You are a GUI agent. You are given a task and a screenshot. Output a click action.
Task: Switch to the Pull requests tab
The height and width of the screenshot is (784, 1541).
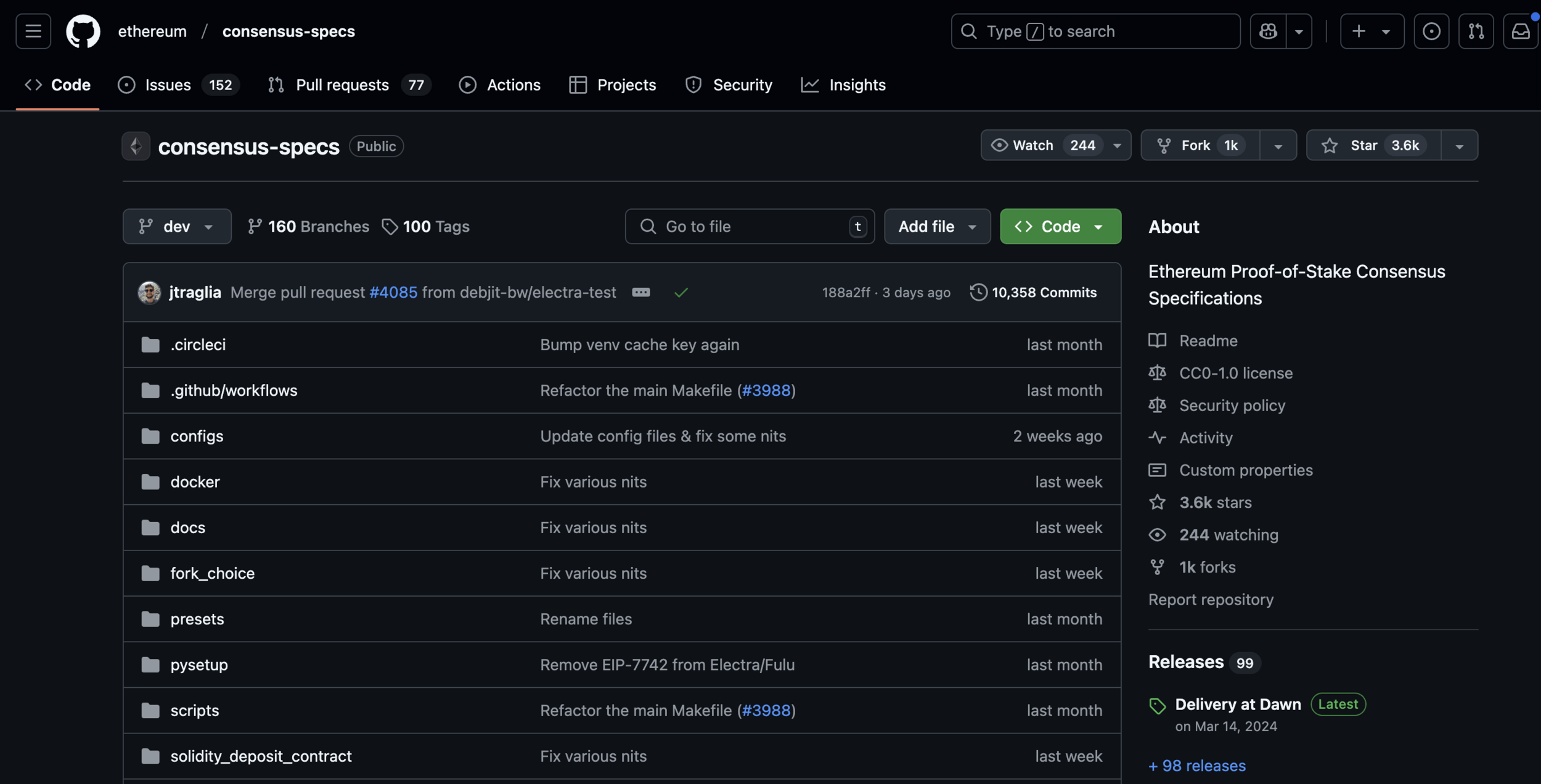(x=342, y=85)
